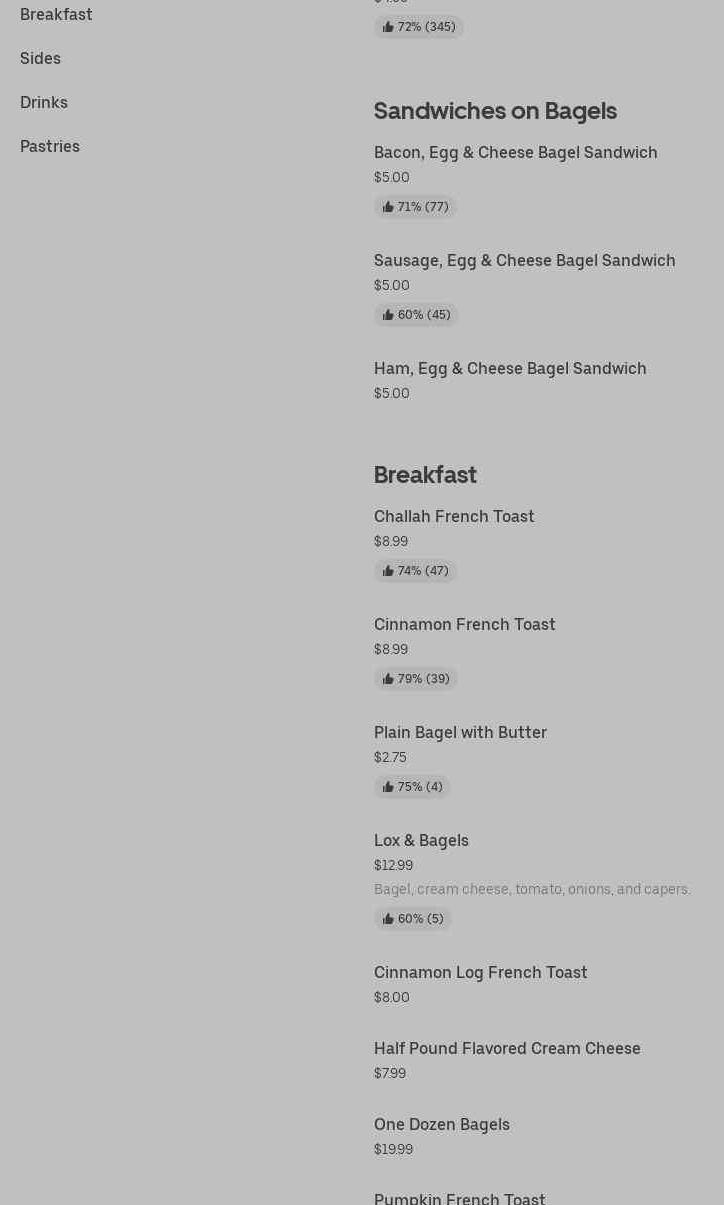Choose Cinnamon Log French Toast
The height and width of the screenshot is (1205, 724).
pyautogui.click(x=480, y=972)
